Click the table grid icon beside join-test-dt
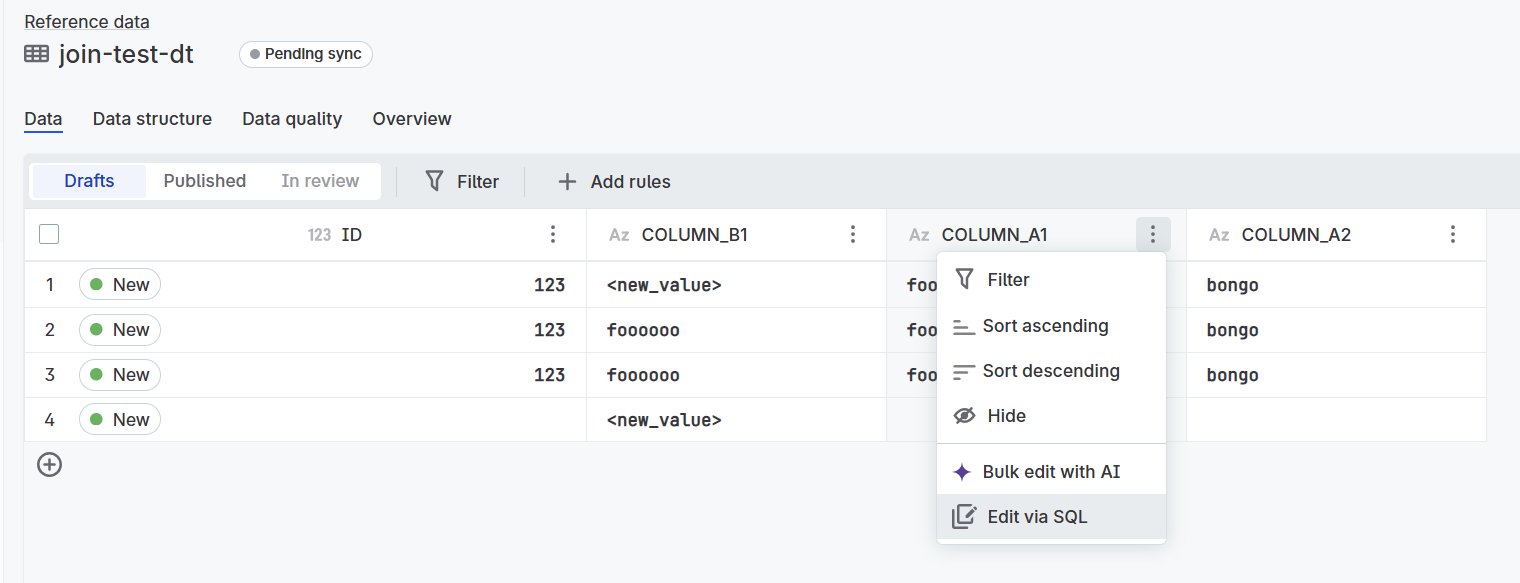This screenshot has height=583, width=1520. click(36, 54)
